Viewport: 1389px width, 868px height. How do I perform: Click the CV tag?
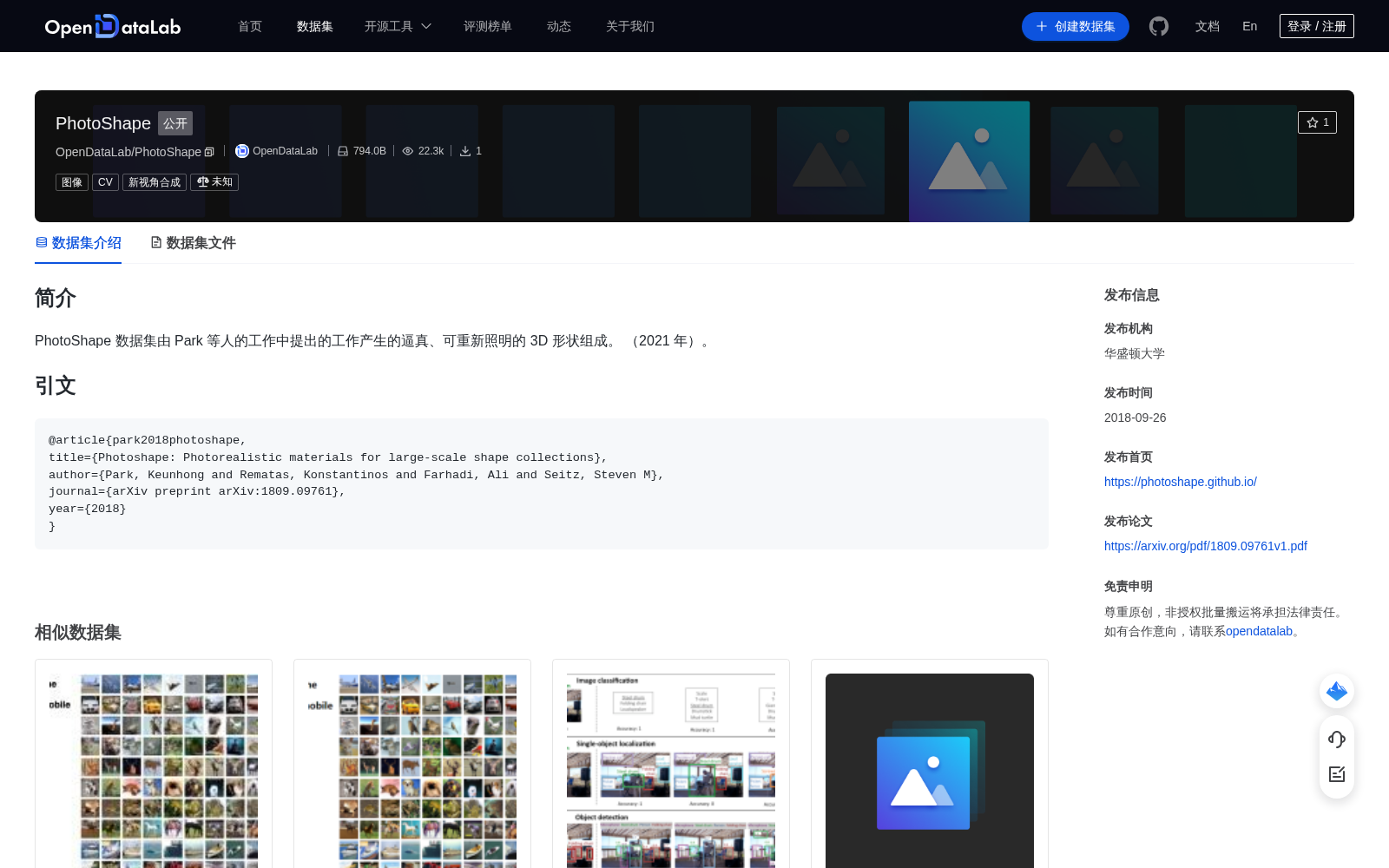pos(105,182)
